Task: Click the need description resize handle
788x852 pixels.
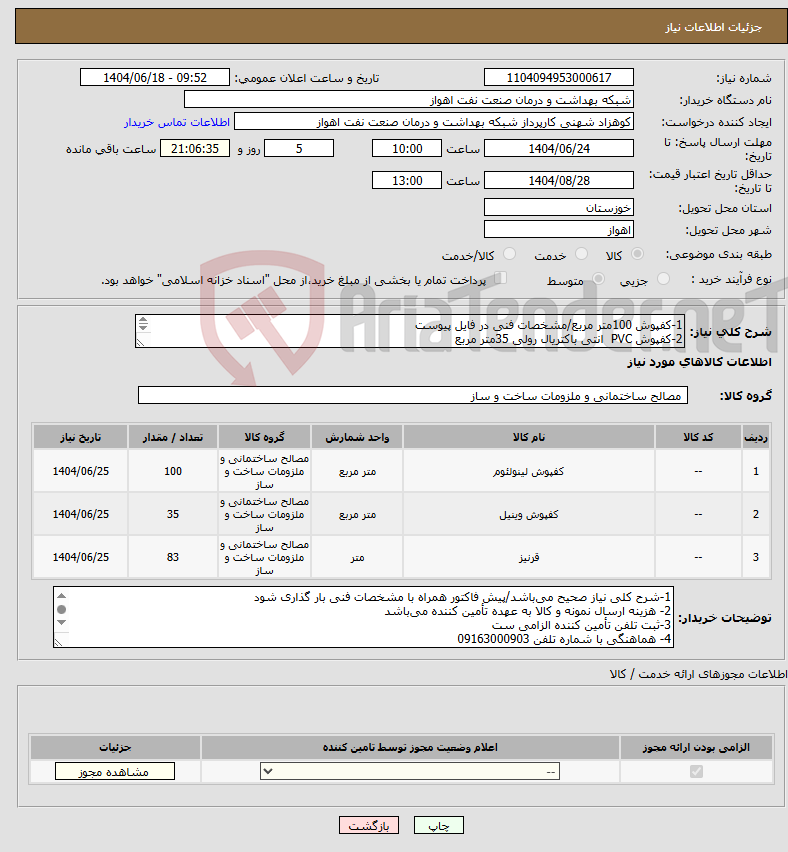Action: (141, 342)
